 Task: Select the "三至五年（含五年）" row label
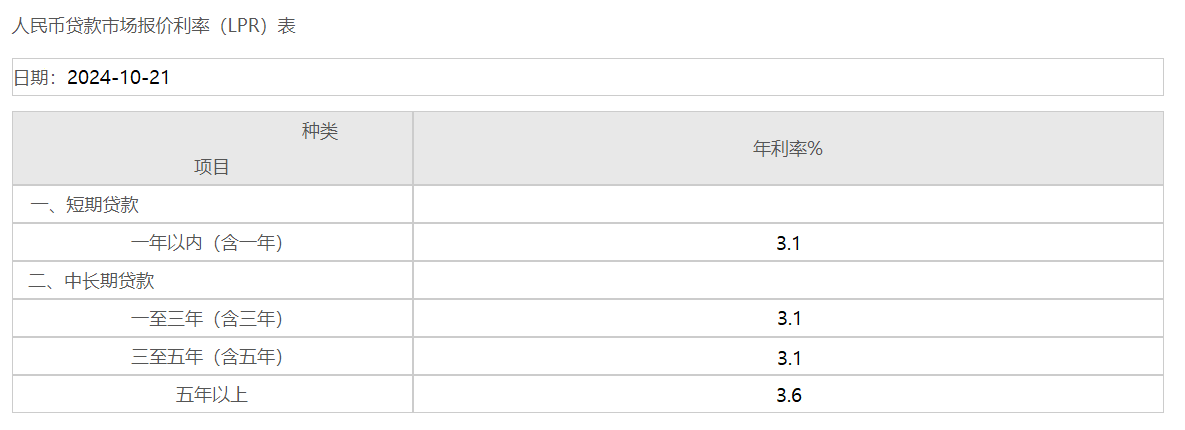pyautogui.click(x=207, y=357)
